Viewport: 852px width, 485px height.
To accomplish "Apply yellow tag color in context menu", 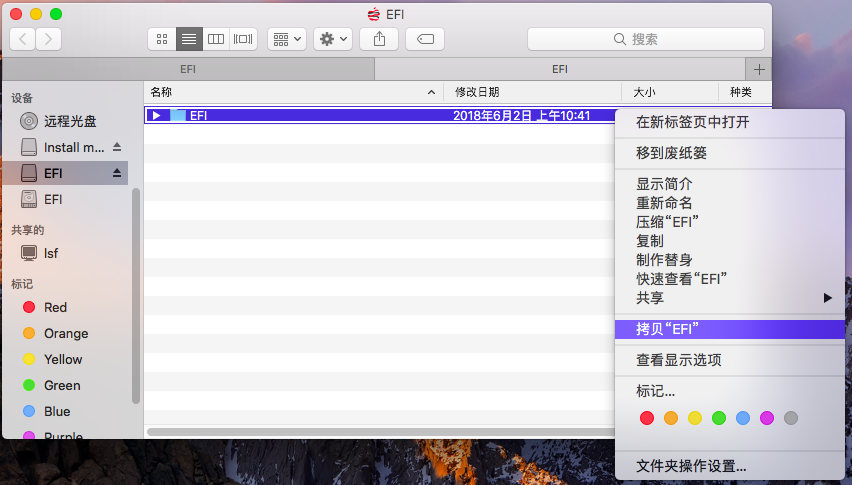I will [695, 418].
